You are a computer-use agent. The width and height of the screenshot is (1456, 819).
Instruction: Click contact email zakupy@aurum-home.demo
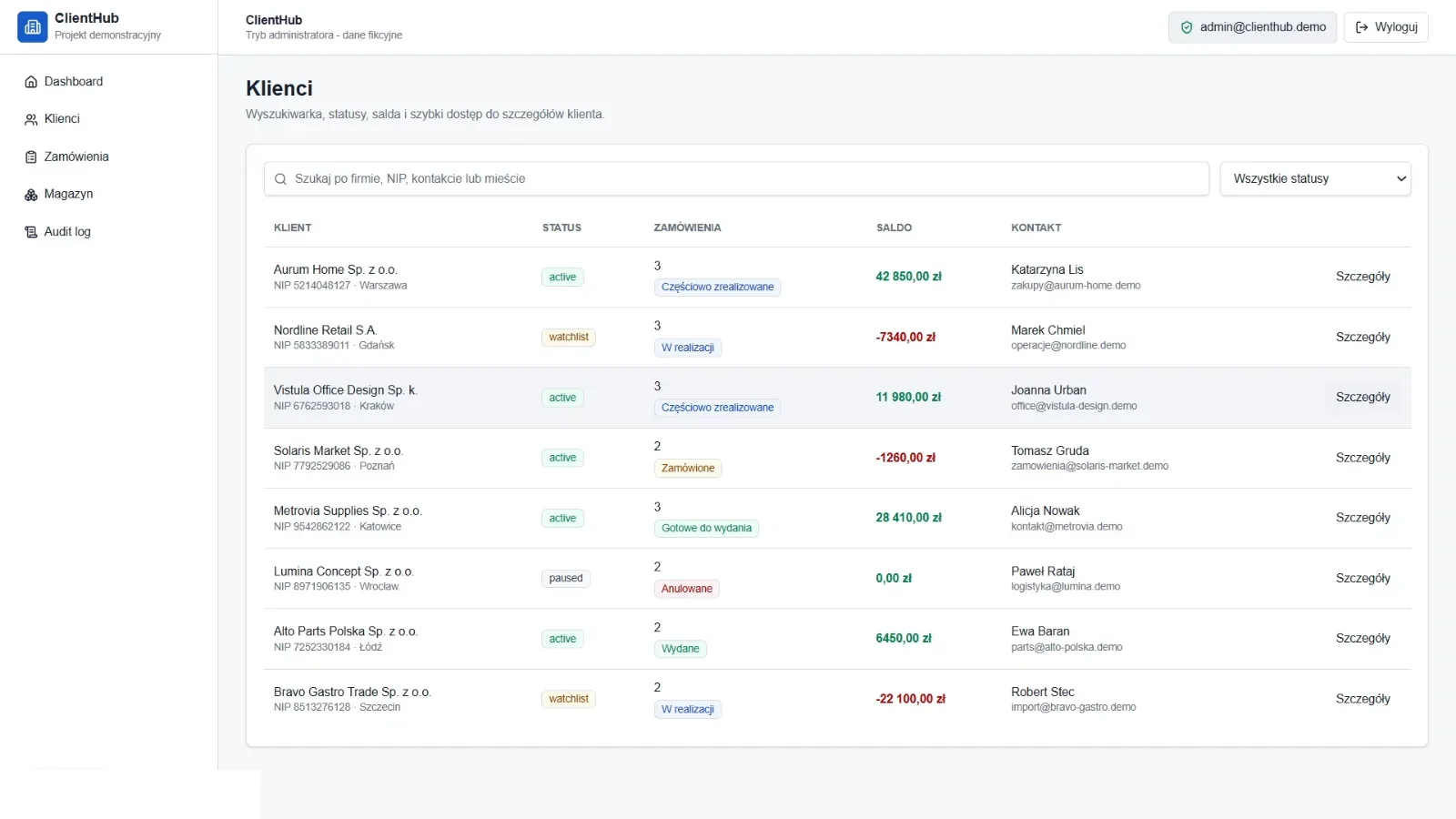tap(1076, 286)
